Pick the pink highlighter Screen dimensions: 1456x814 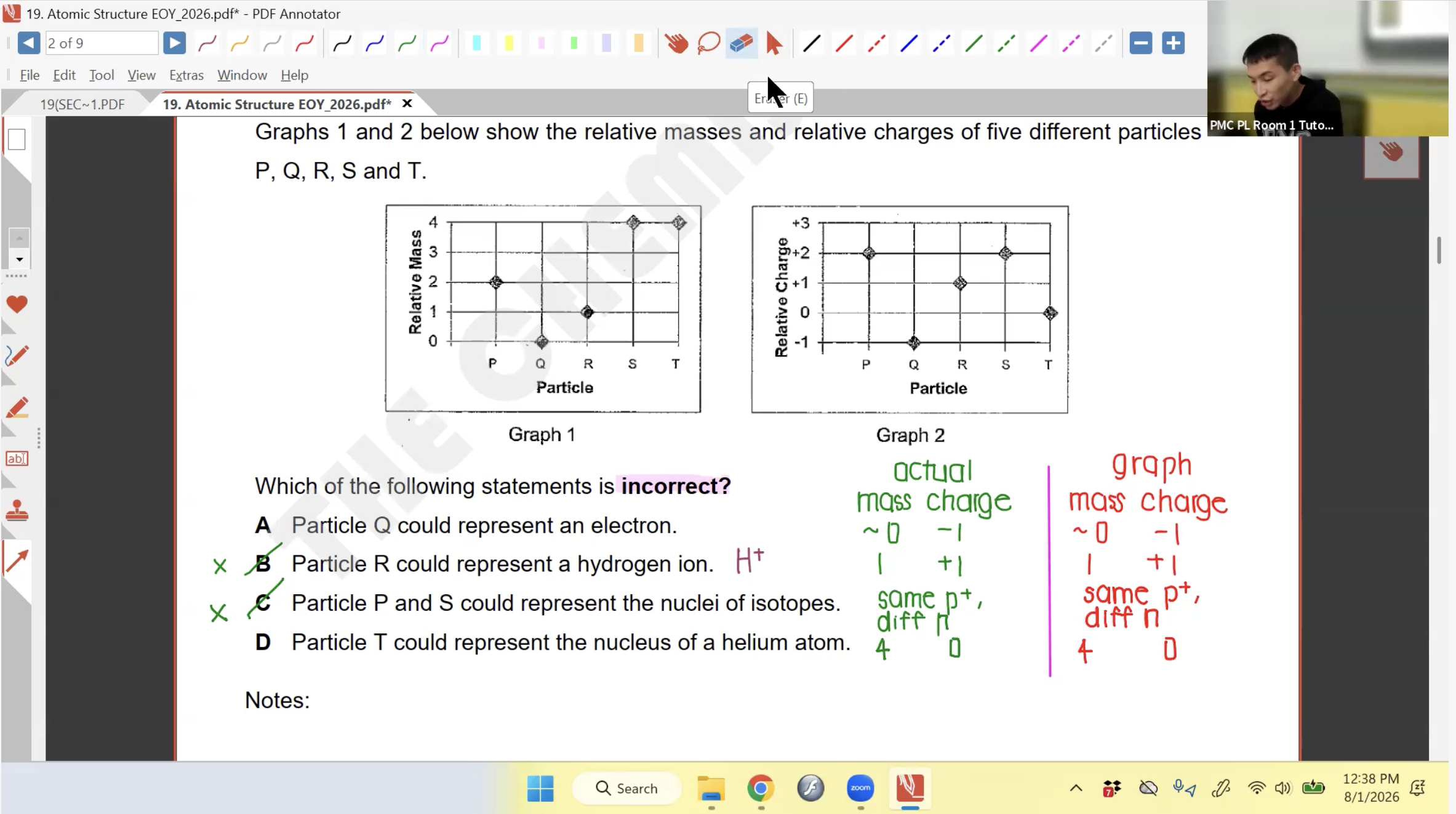pyautogui.click(x=542, y=43)
